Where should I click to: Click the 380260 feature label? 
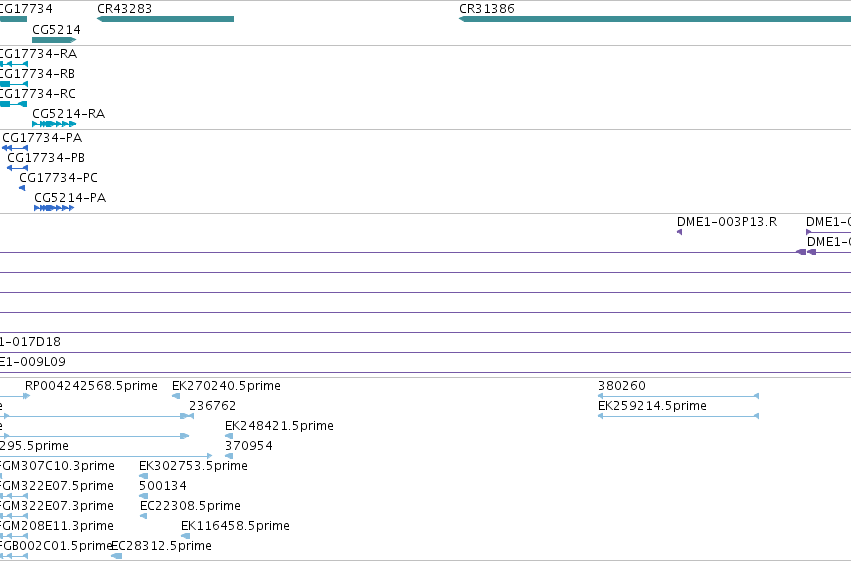(622, 386)
